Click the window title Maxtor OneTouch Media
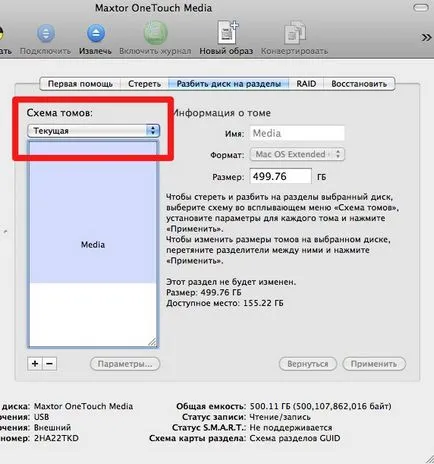Viewport: 434px width, 464px height. (153, 8)
